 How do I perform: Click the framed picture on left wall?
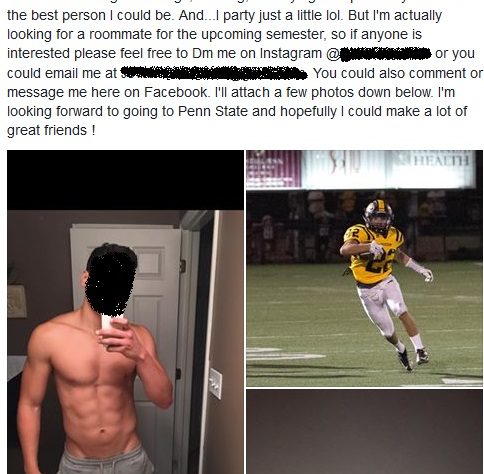[17, 301]
